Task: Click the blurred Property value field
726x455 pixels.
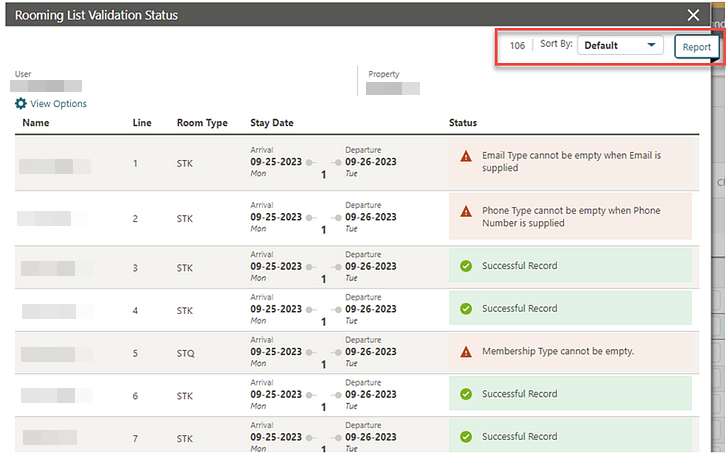Action: tap(393, 88)
